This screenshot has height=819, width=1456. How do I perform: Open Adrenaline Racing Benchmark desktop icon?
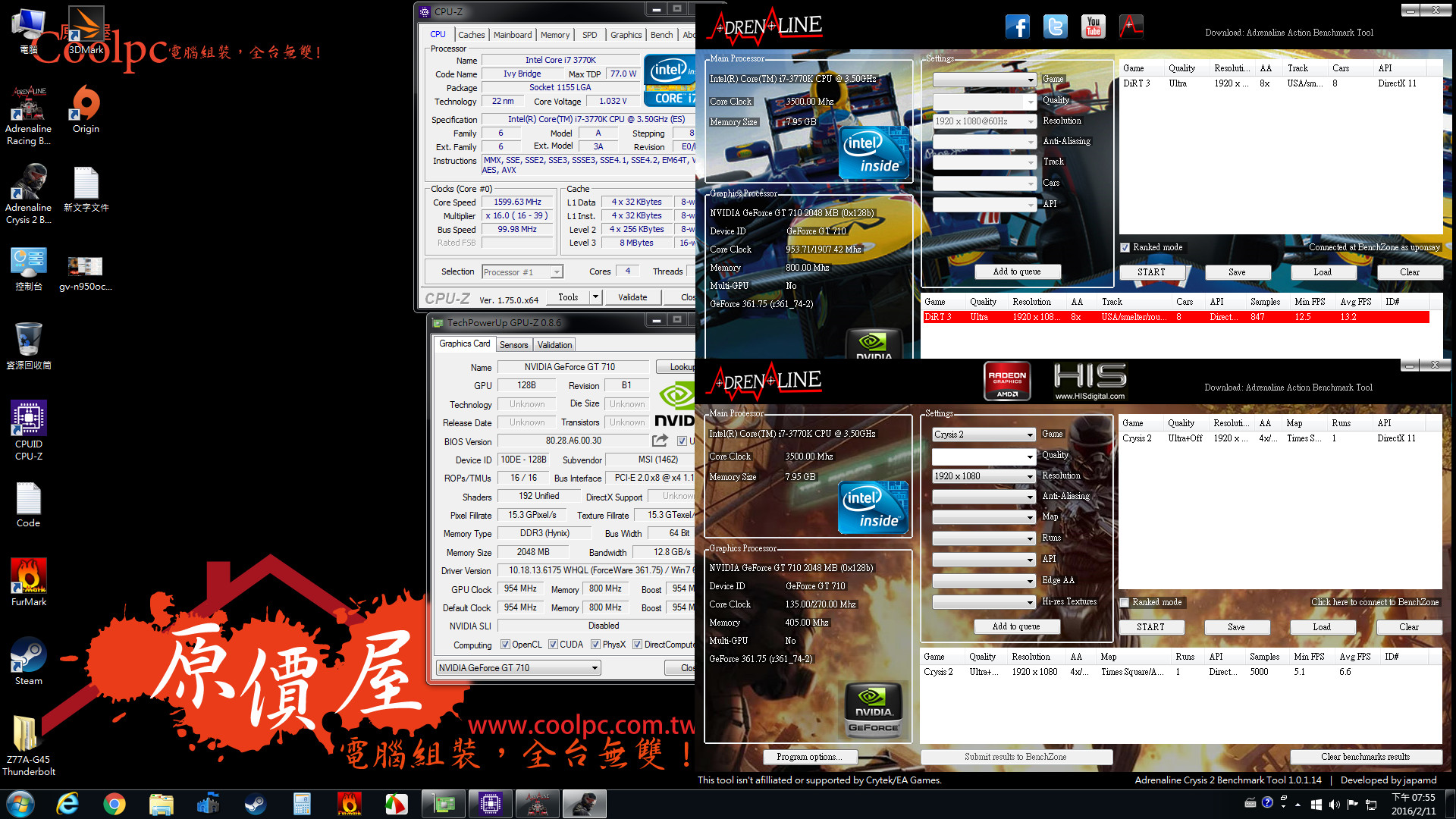pyautogui.click(x=29, y=115)
